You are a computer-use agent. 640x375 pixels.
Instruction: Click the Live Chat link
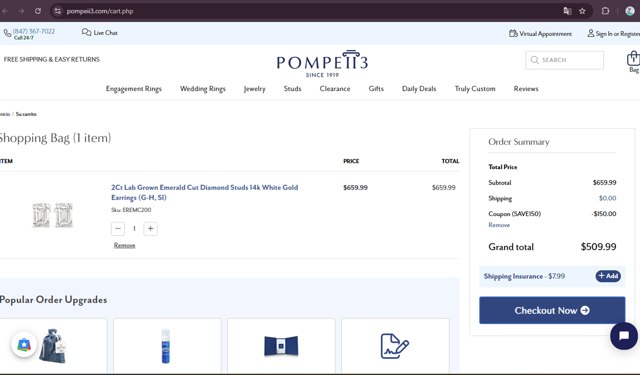click(105, 33)
